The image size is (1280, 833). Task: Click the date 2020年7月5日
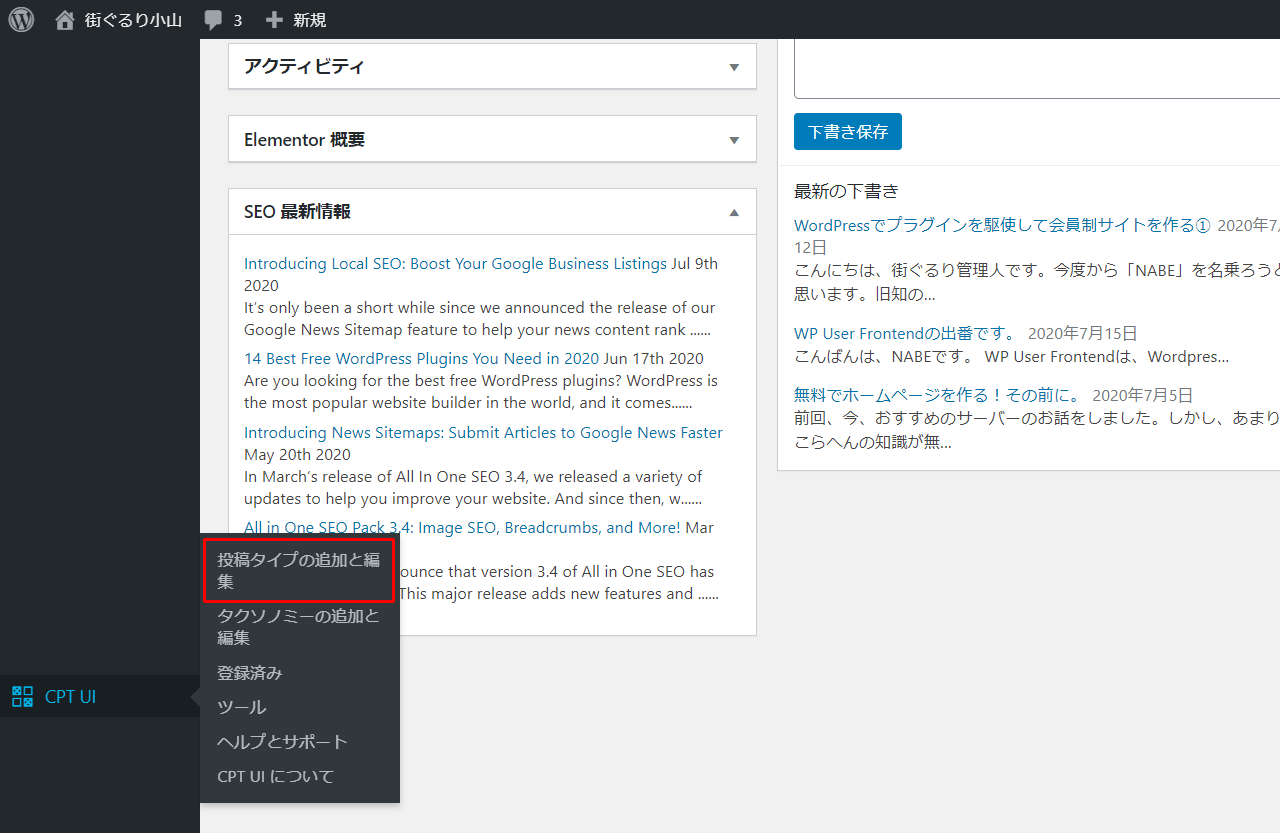1143,396
